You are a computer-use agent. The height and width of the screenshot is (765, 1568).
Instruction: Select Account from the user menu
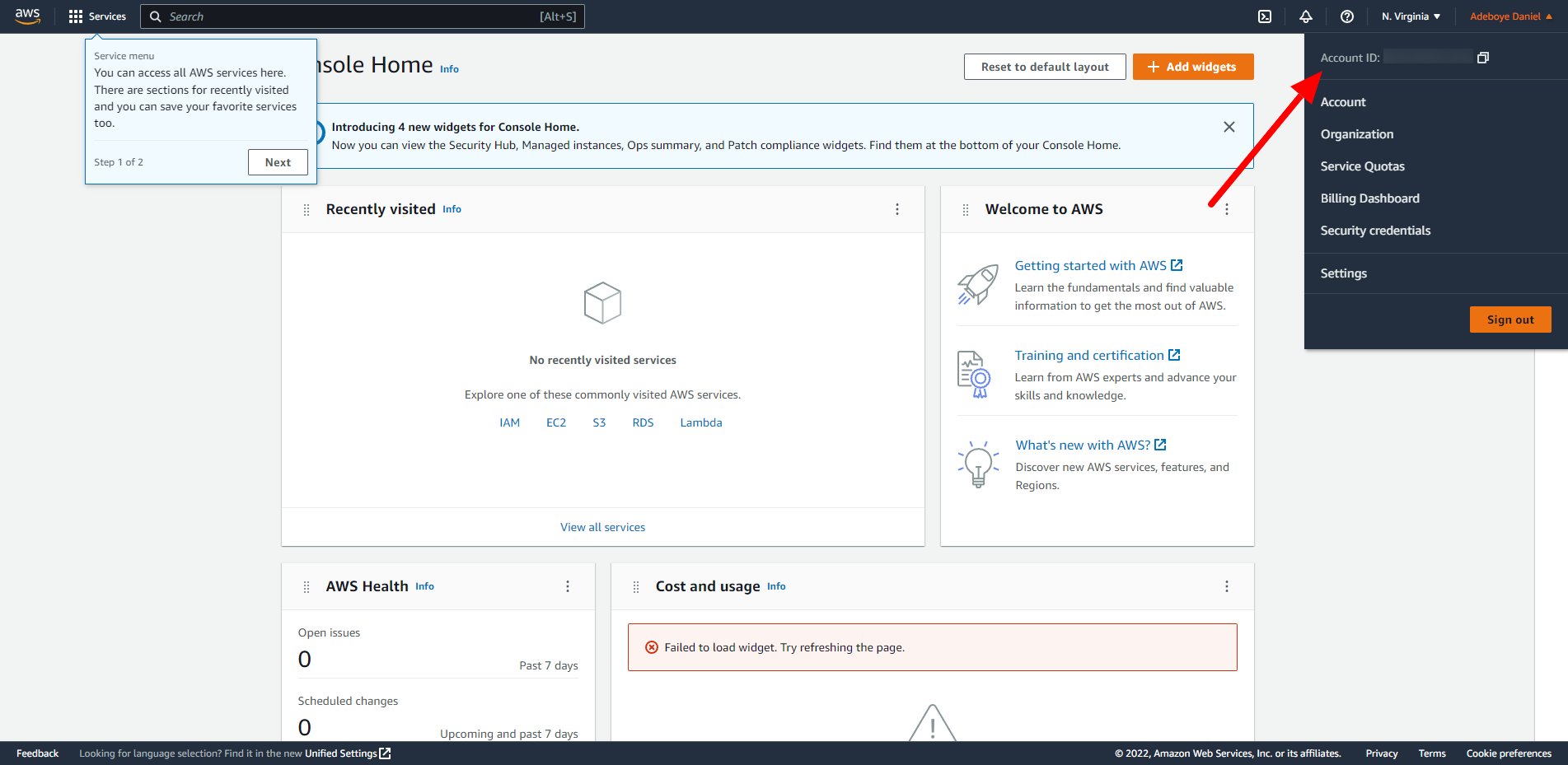click(1343, 102)
